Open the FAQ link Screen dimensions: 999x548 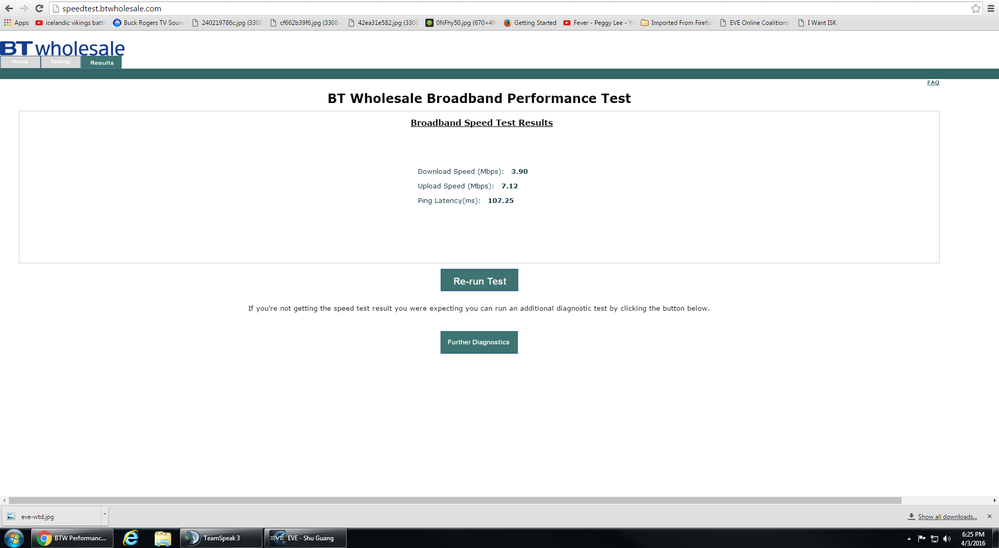933,83
